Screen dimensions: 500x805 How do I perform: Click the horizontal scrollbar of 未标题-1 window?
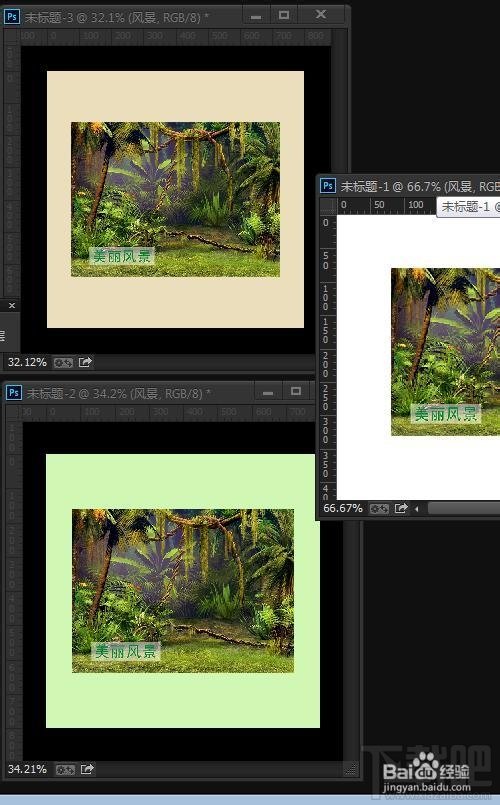(464, 508)
